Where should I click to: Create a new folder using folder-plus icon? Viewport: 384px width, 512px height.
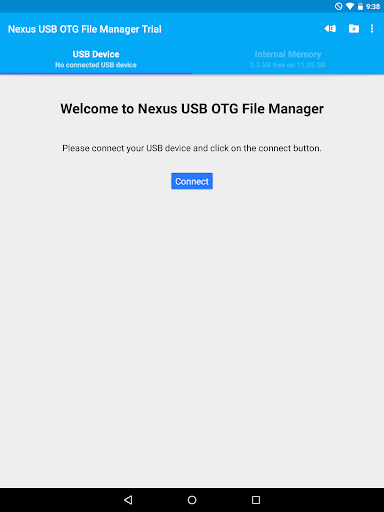354,29
